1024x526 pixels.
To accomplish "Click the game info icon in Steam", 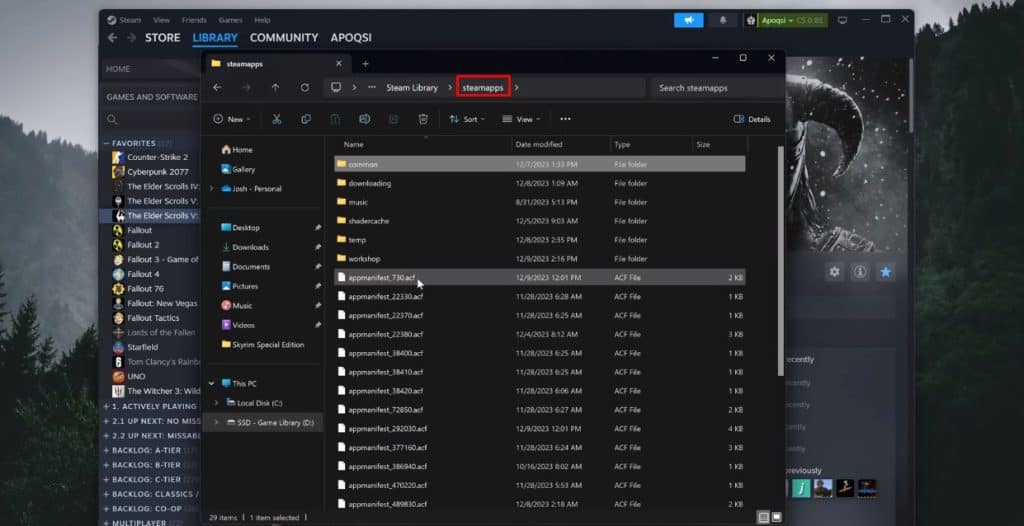I will (x=860, y=272).
